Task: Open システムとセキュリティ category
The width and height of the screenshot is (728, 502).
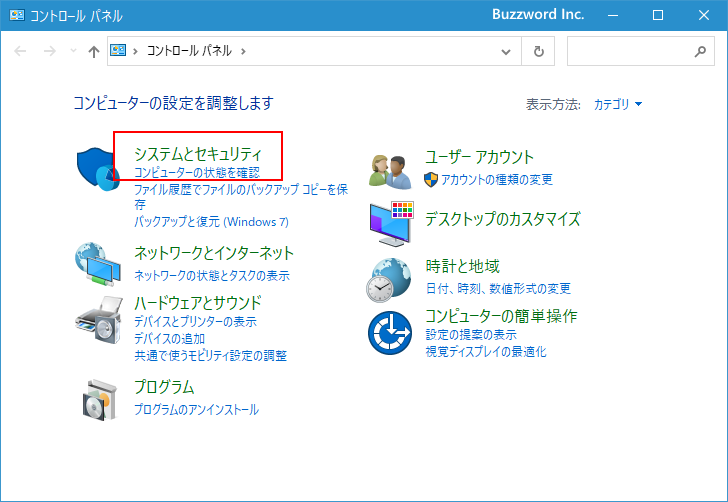Action: tap(198, 154)
